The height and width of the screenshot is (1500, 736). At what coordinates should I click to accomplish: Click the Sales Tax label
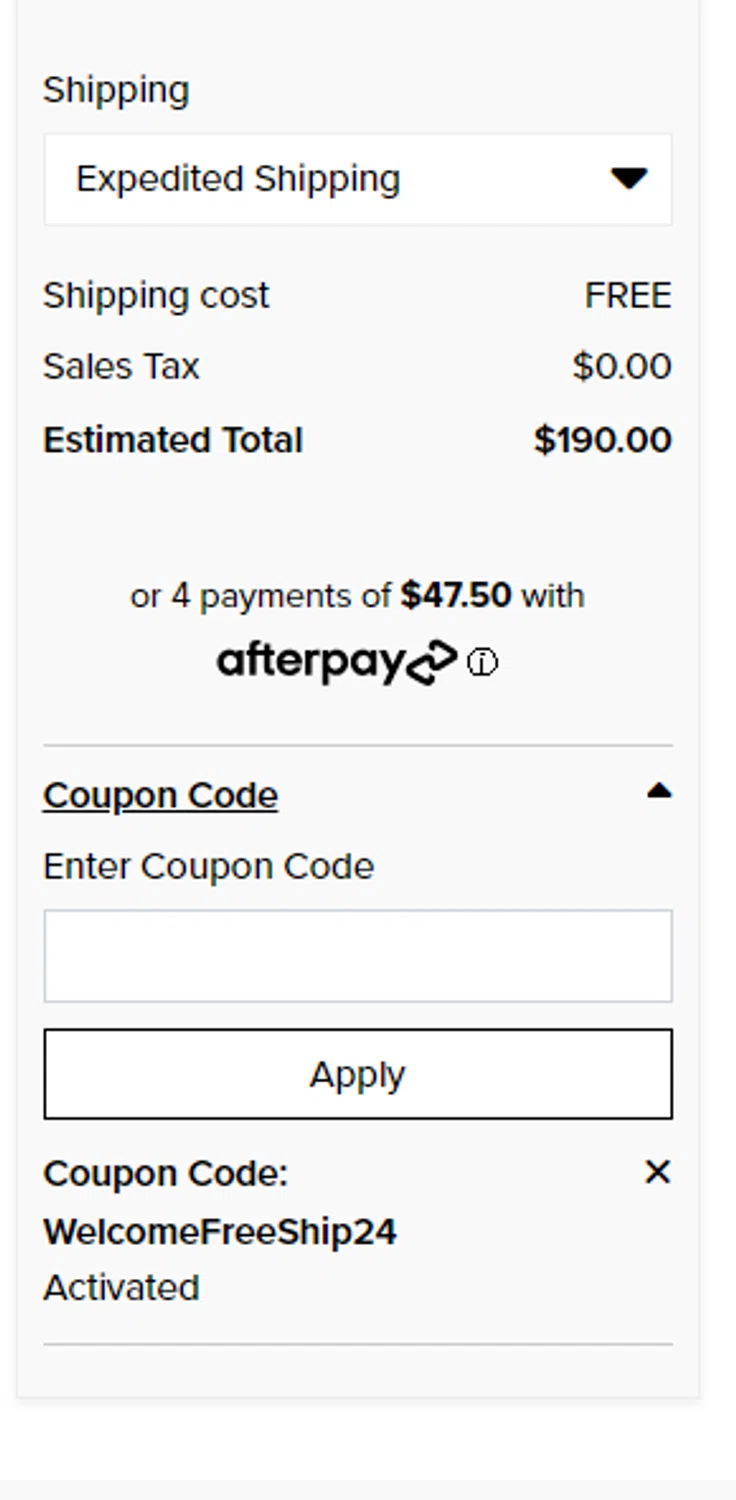(121, 367)
